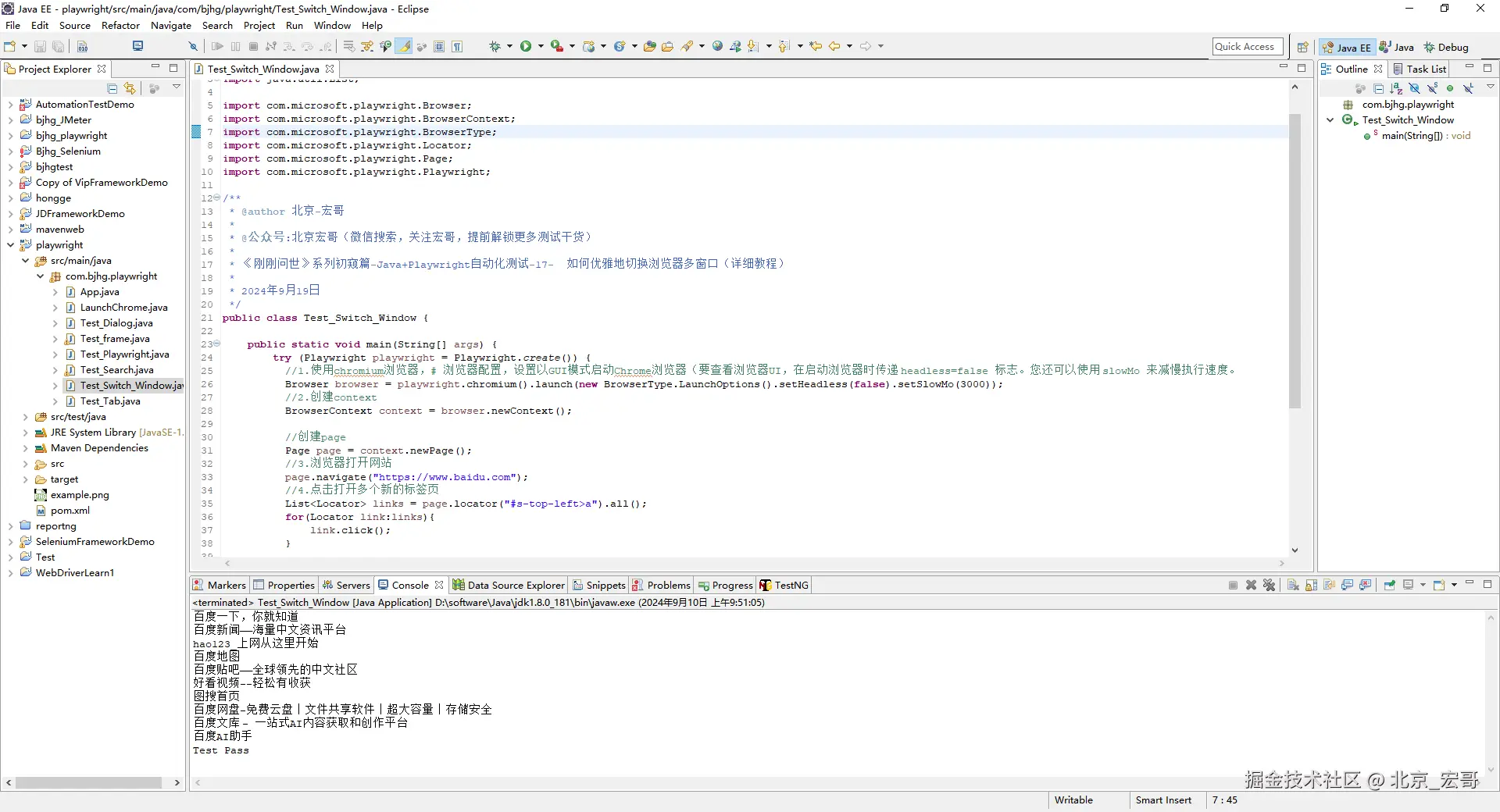This screenshot has height=812, width=1500.
Task: Switch to the Java perspective
Action: point(1397,47)
